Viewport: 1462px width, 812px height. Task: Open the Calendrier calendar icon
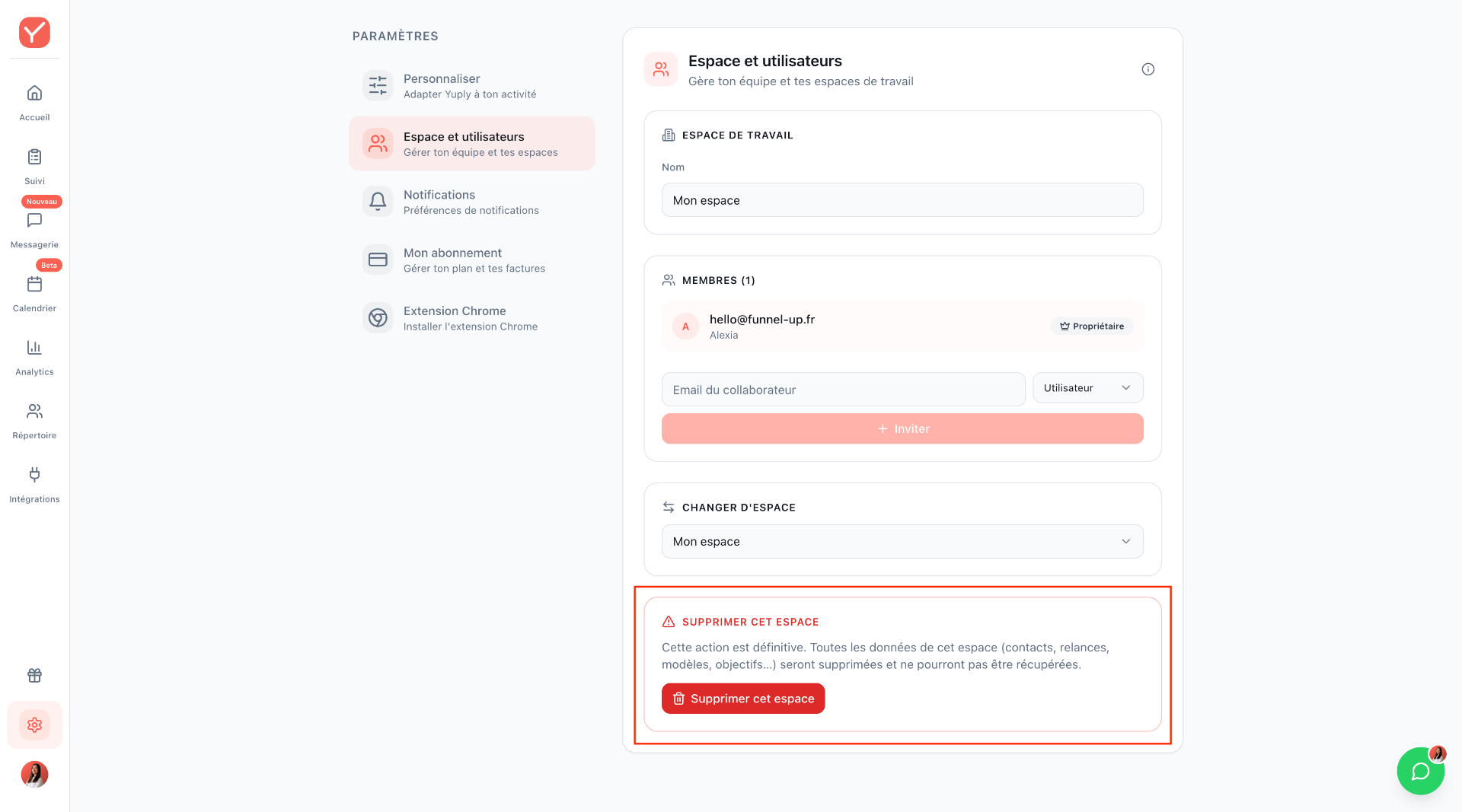pyautogui.click(x=34, y=284)
